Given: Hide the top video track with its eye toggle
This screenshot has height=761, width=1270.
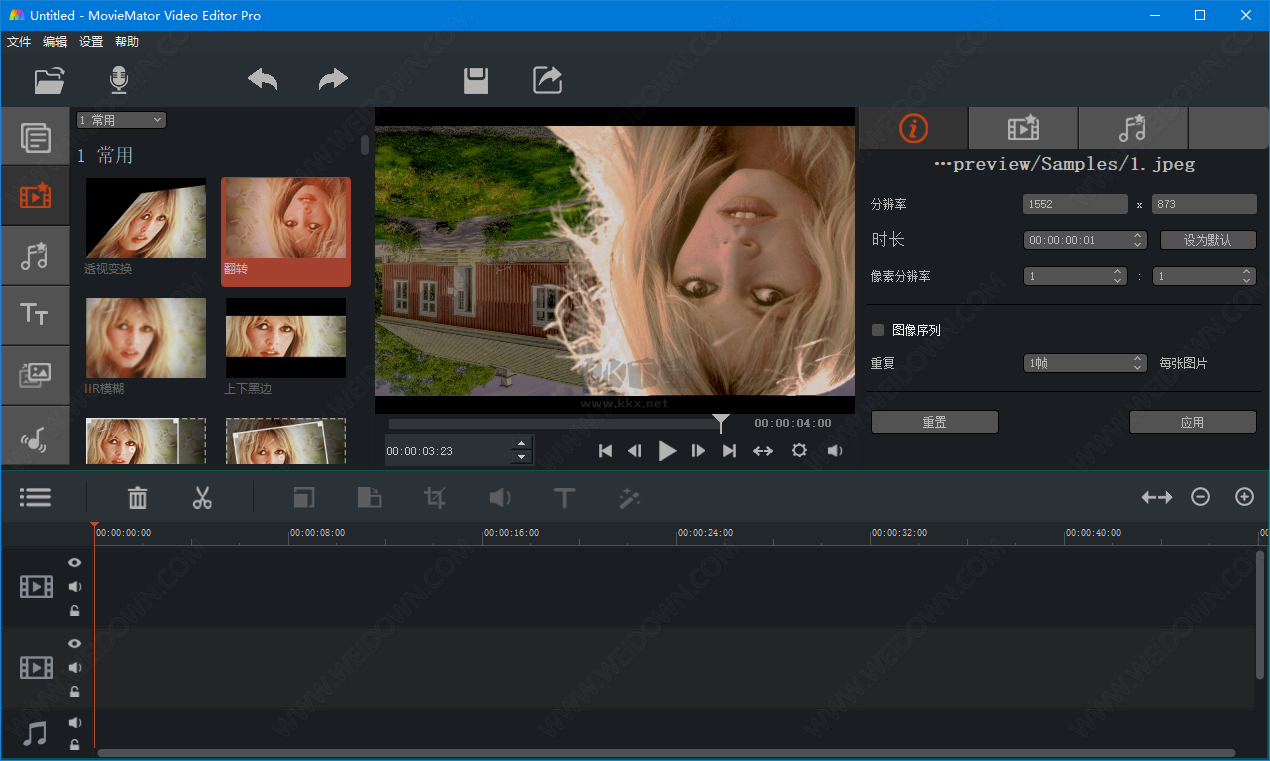Looking at the screenshot, I should (74, 562).
